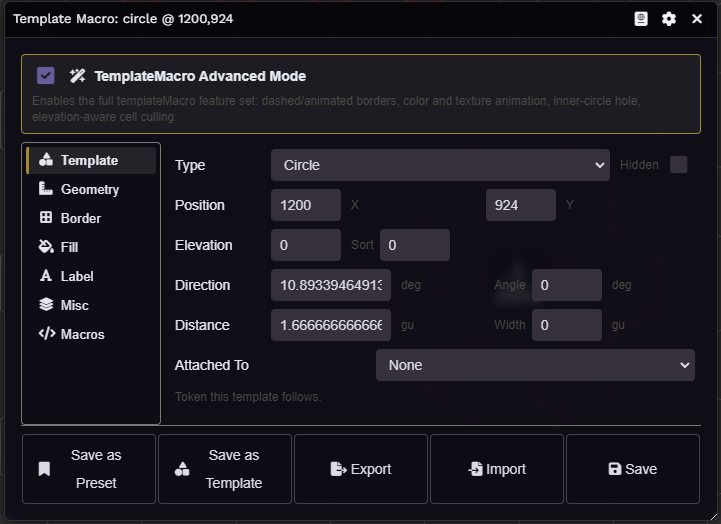The height and width of the screenshot is (524, 721).
Task: Focus the Distance field
Action: pyautogui.click(x=331, y=325)
